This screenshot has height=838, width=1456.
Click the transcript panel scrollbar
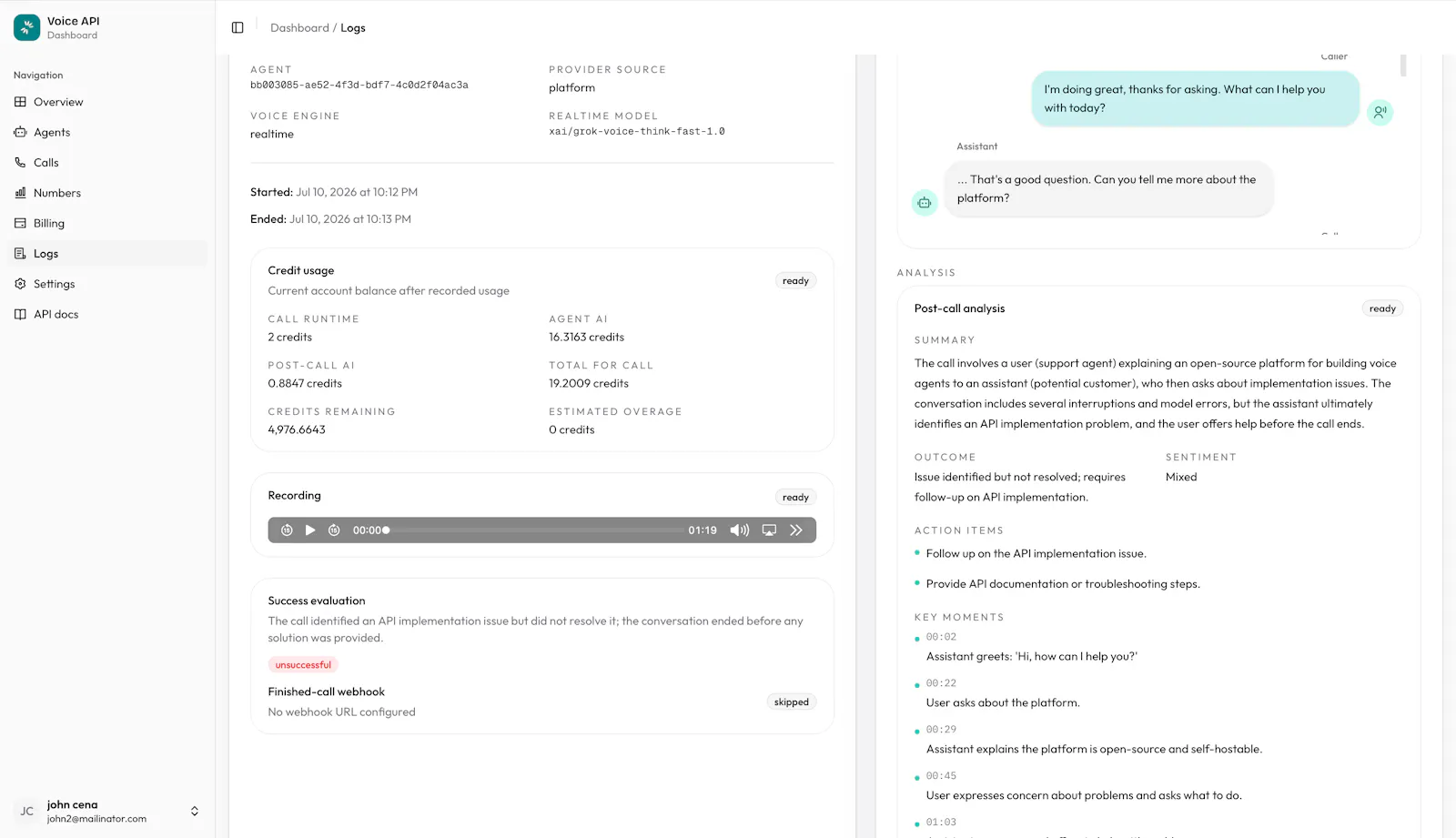(x=1403, y=66)
